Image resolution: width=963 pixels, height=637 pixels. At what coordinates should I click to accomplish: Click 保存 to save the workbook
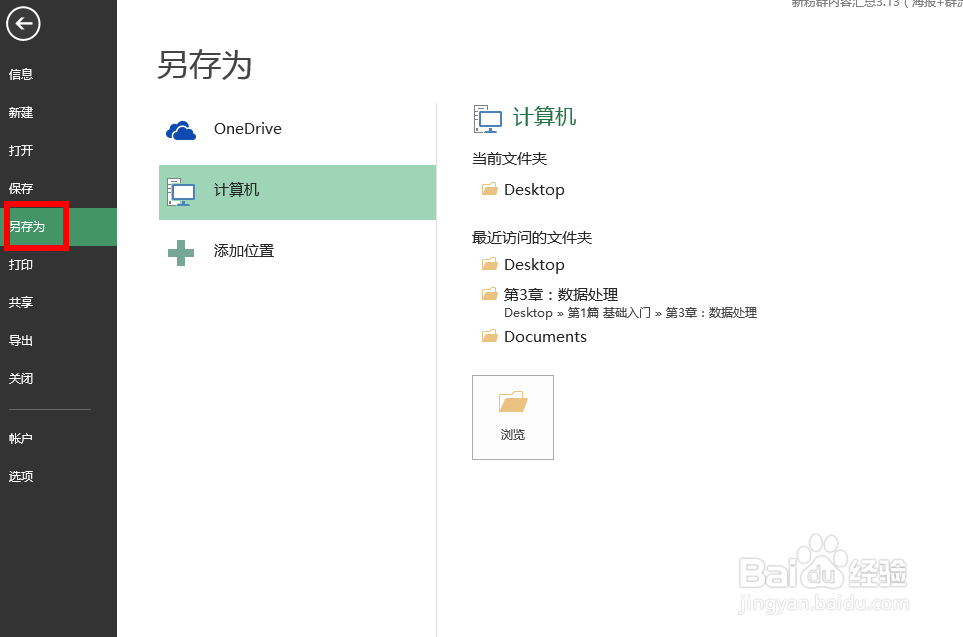pos(21,188)
